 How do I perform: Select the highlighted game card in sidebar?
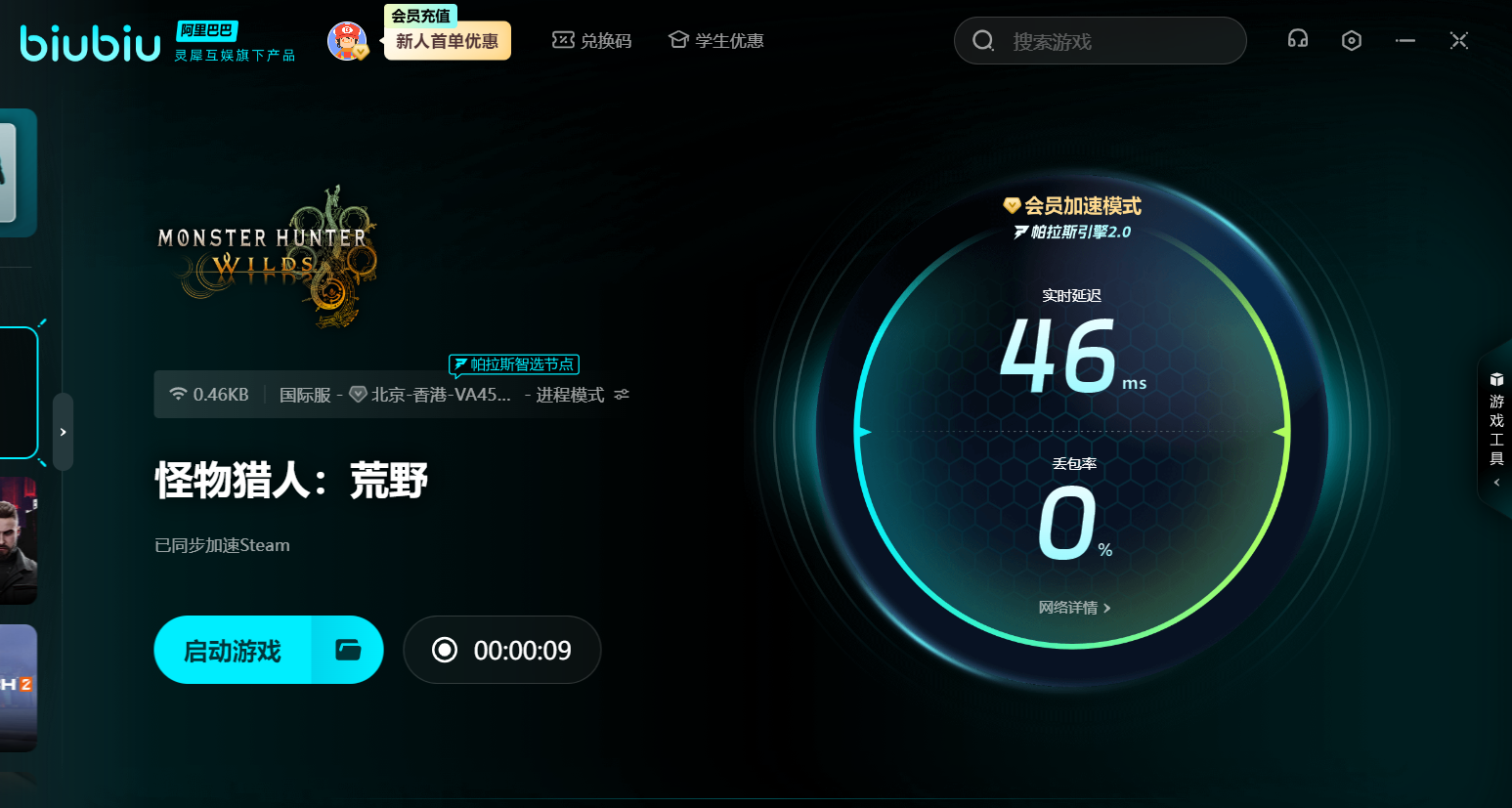[19, 393]
